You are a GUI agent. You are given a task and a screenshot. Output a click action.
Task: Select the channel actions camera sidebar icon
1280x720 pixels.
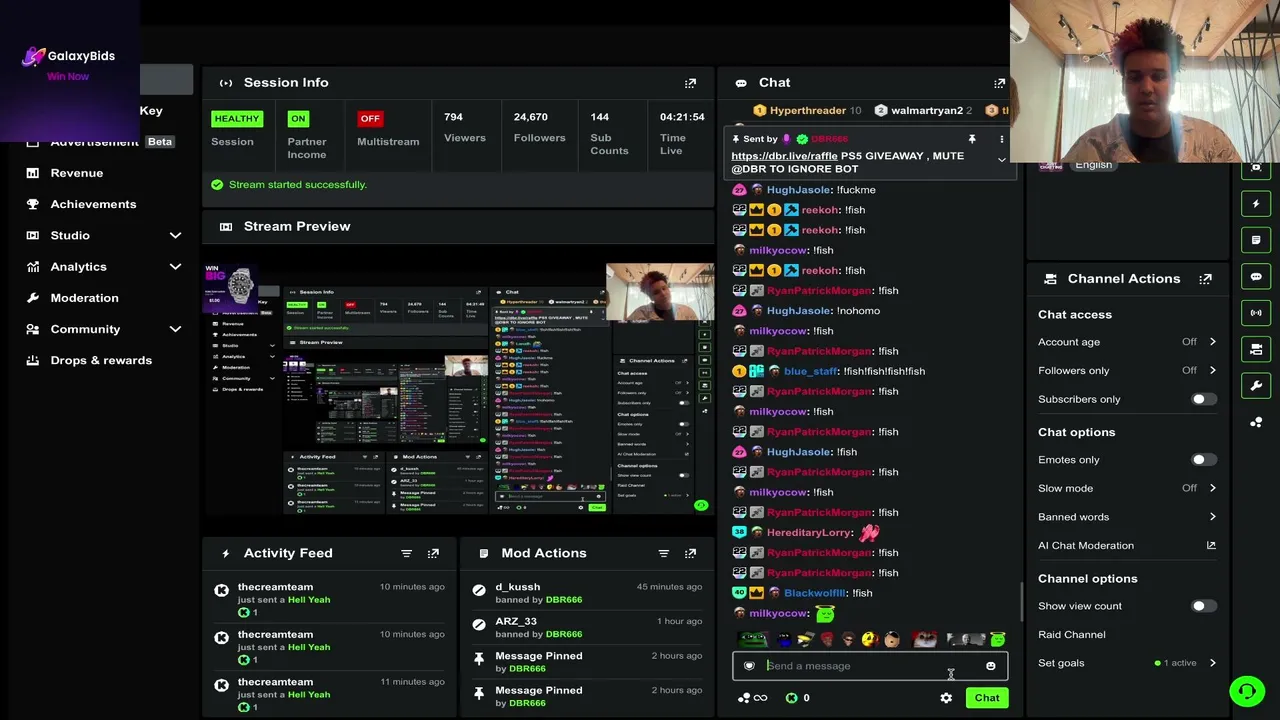pyautogui.click(x=1256, y=349)
